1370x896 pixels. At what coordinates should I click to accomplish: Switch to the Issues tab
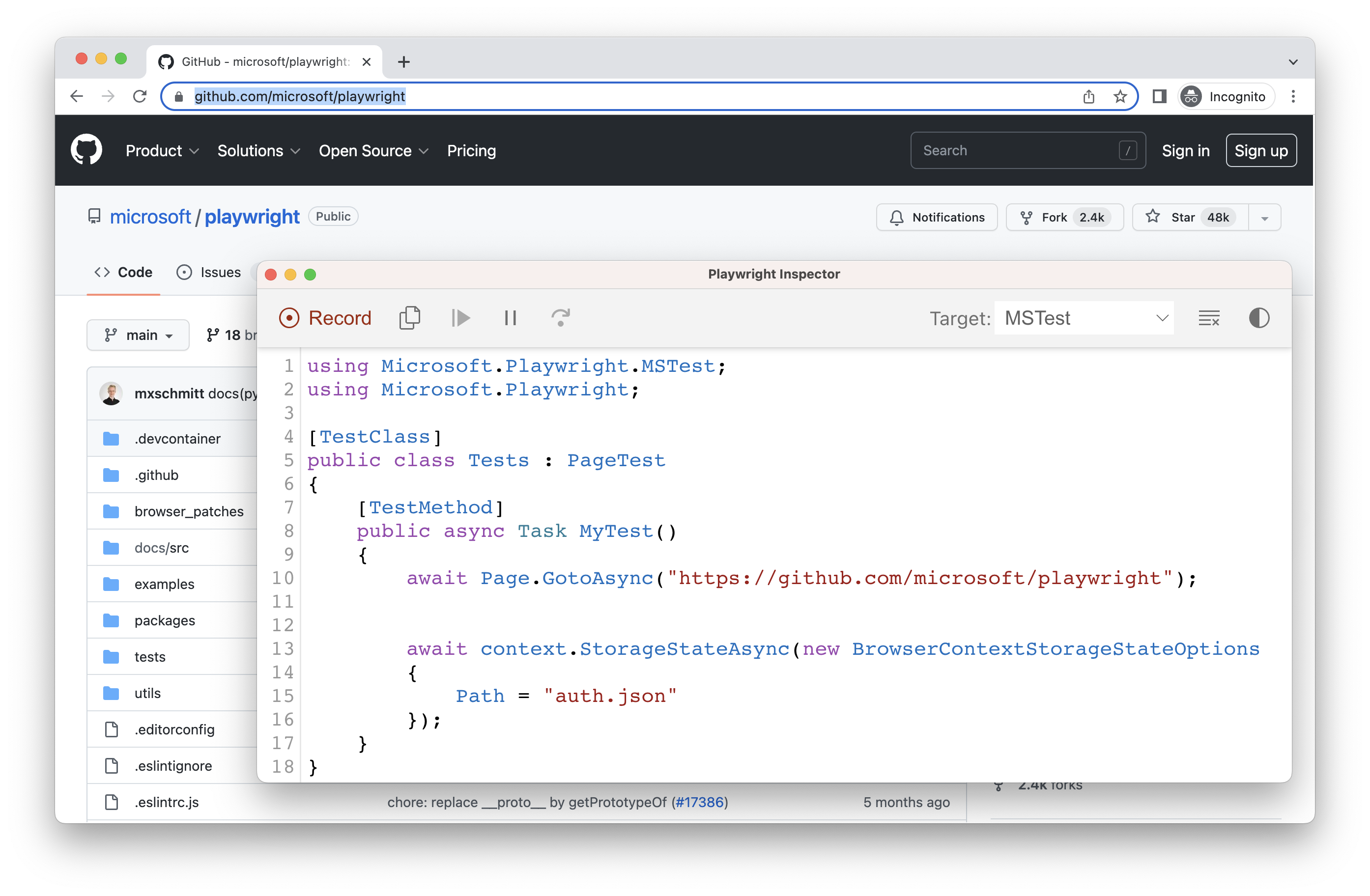[x=208, y=272]
